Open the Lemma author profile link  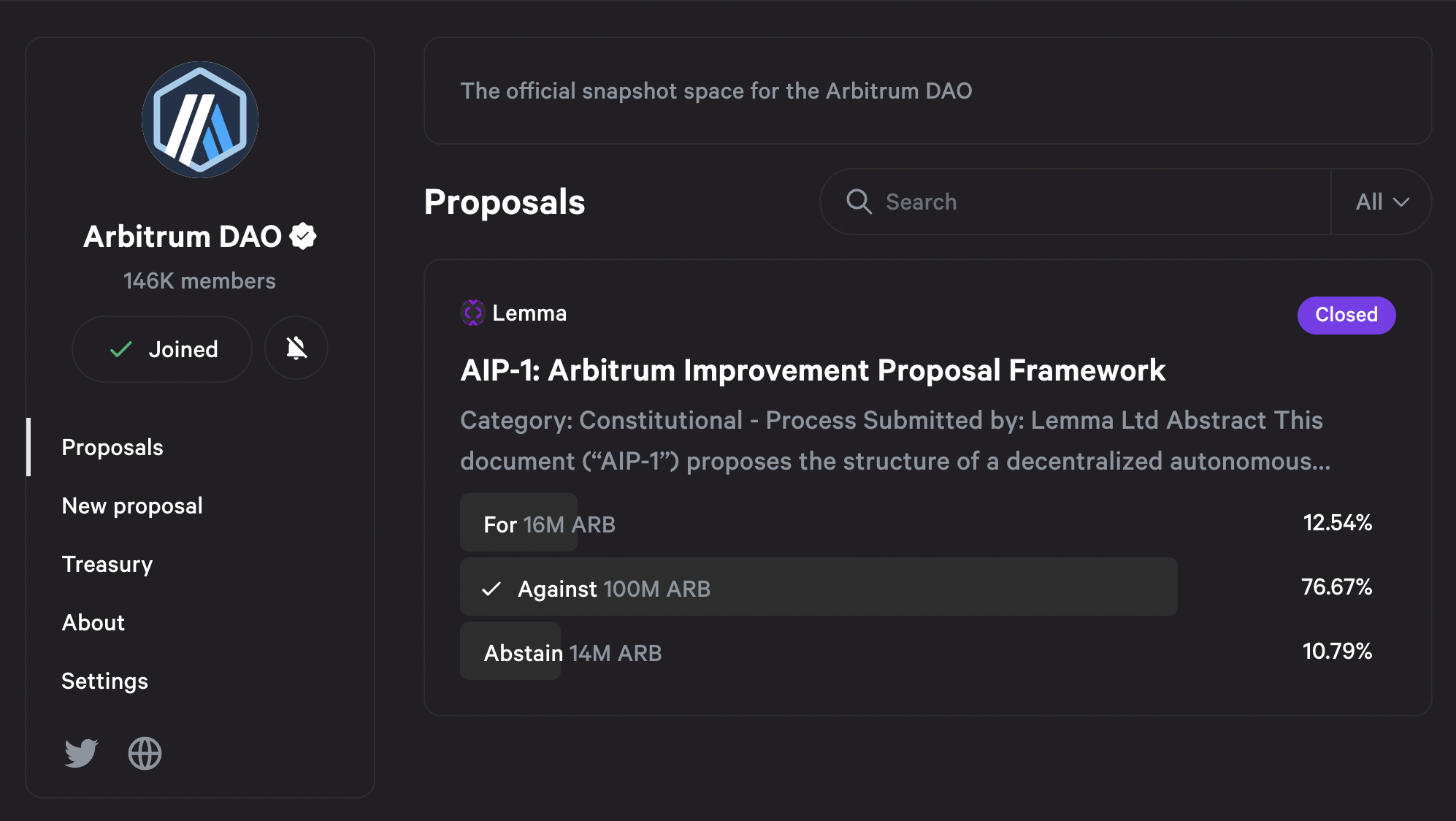529,313
